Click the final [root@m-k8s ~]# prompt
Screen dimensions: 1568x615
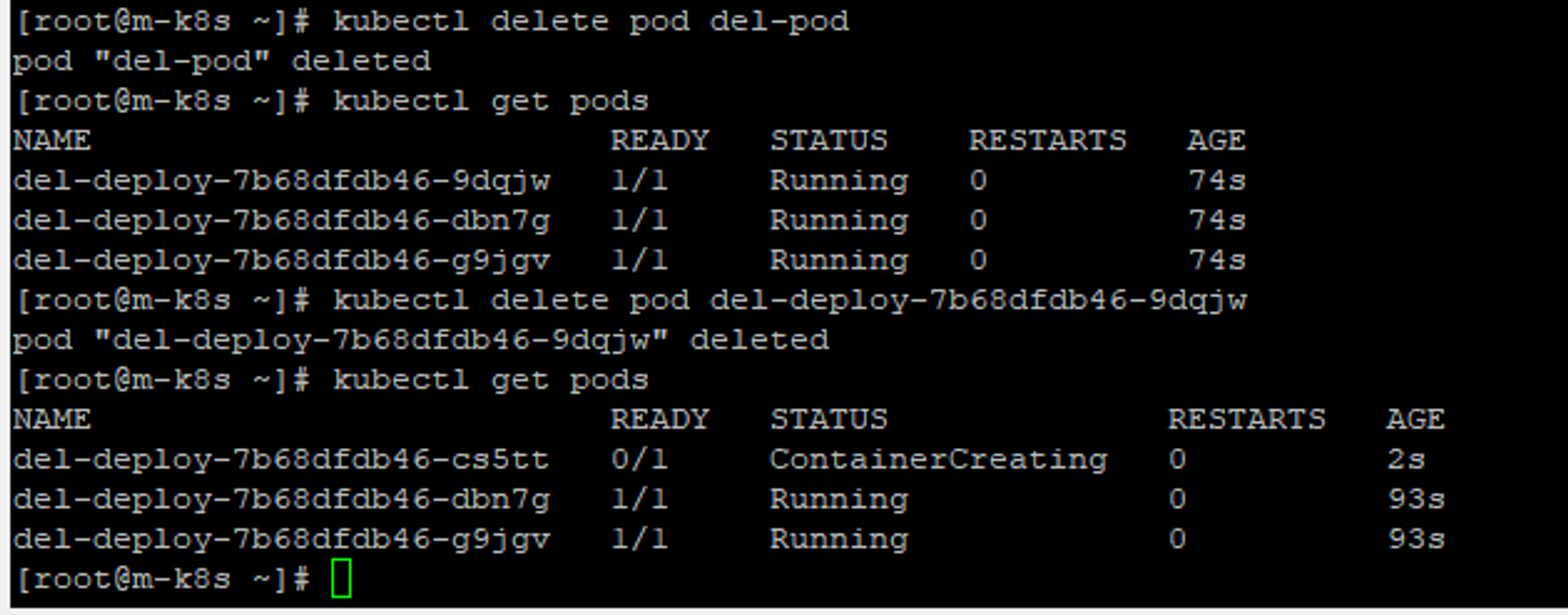click(163, 579)
